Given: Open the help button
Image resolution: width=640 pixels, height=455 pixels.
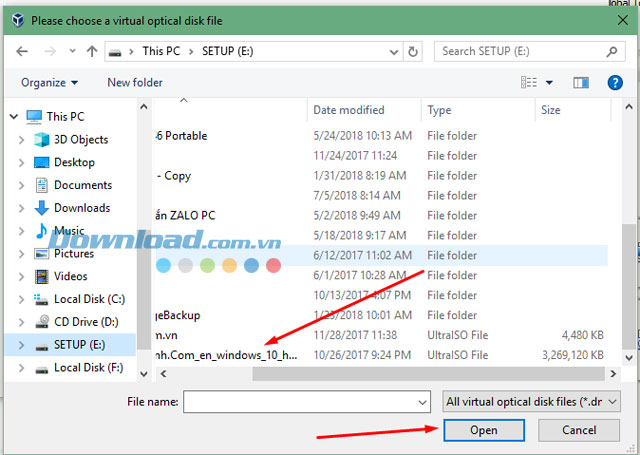Looking at the screenshot, I should point(615,83).
